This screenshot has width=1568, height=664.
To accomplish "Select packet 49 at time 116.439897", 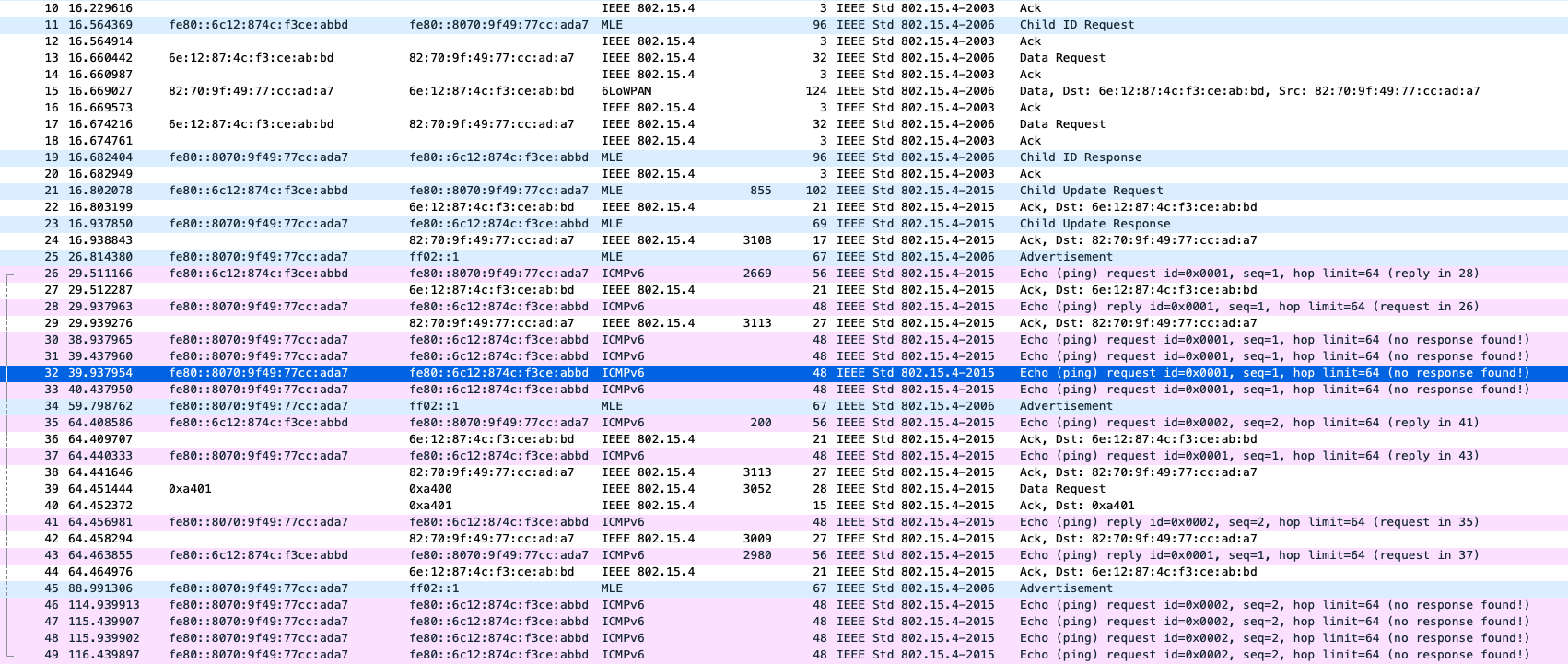I will 784,655.
